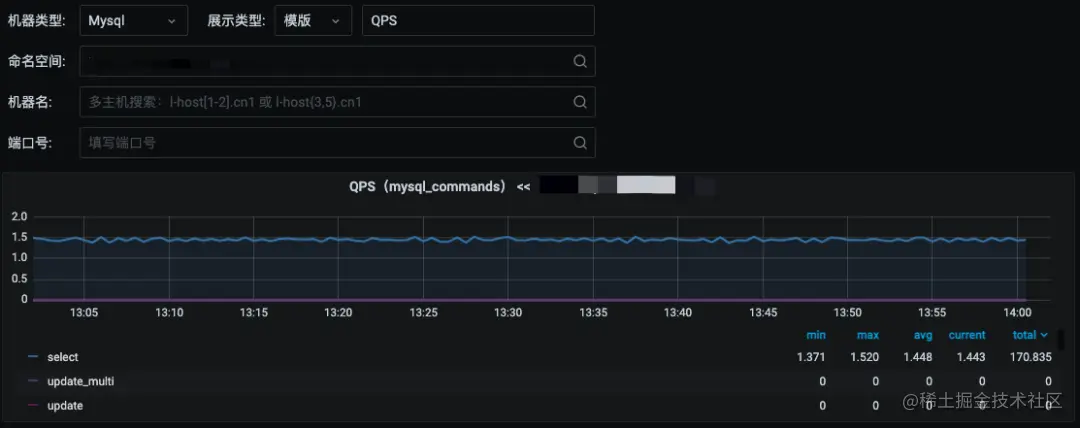Click the QPS template input field
The width and height of the screenshot is (1080, 428).
(x=478, y=21)
